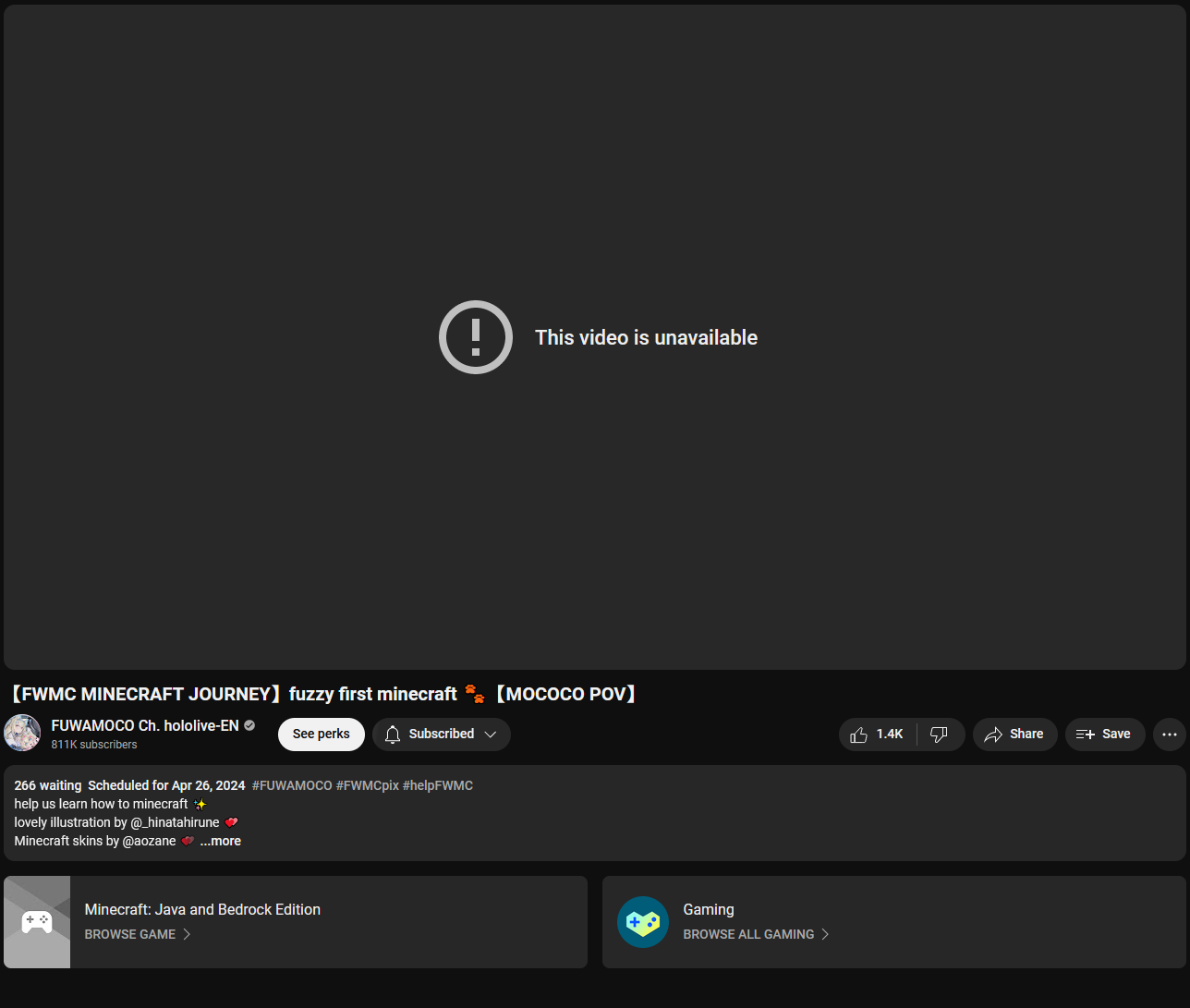The image size is (1190, 1008).
Task: Open the Share dialog
Action: pyautogui.click(x=1014, y=735)
